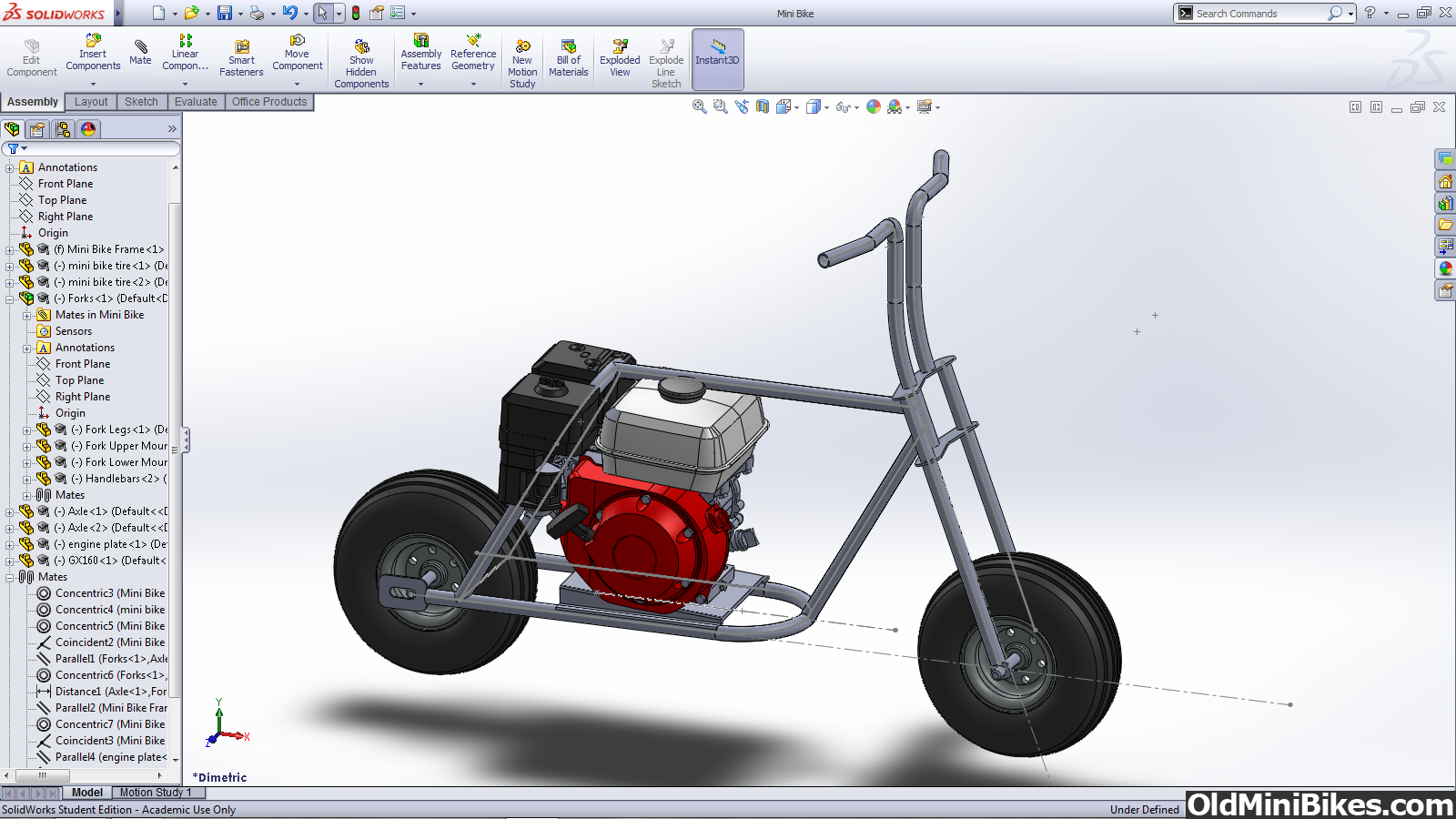Click the Search Commands field

click(1259, 13)
